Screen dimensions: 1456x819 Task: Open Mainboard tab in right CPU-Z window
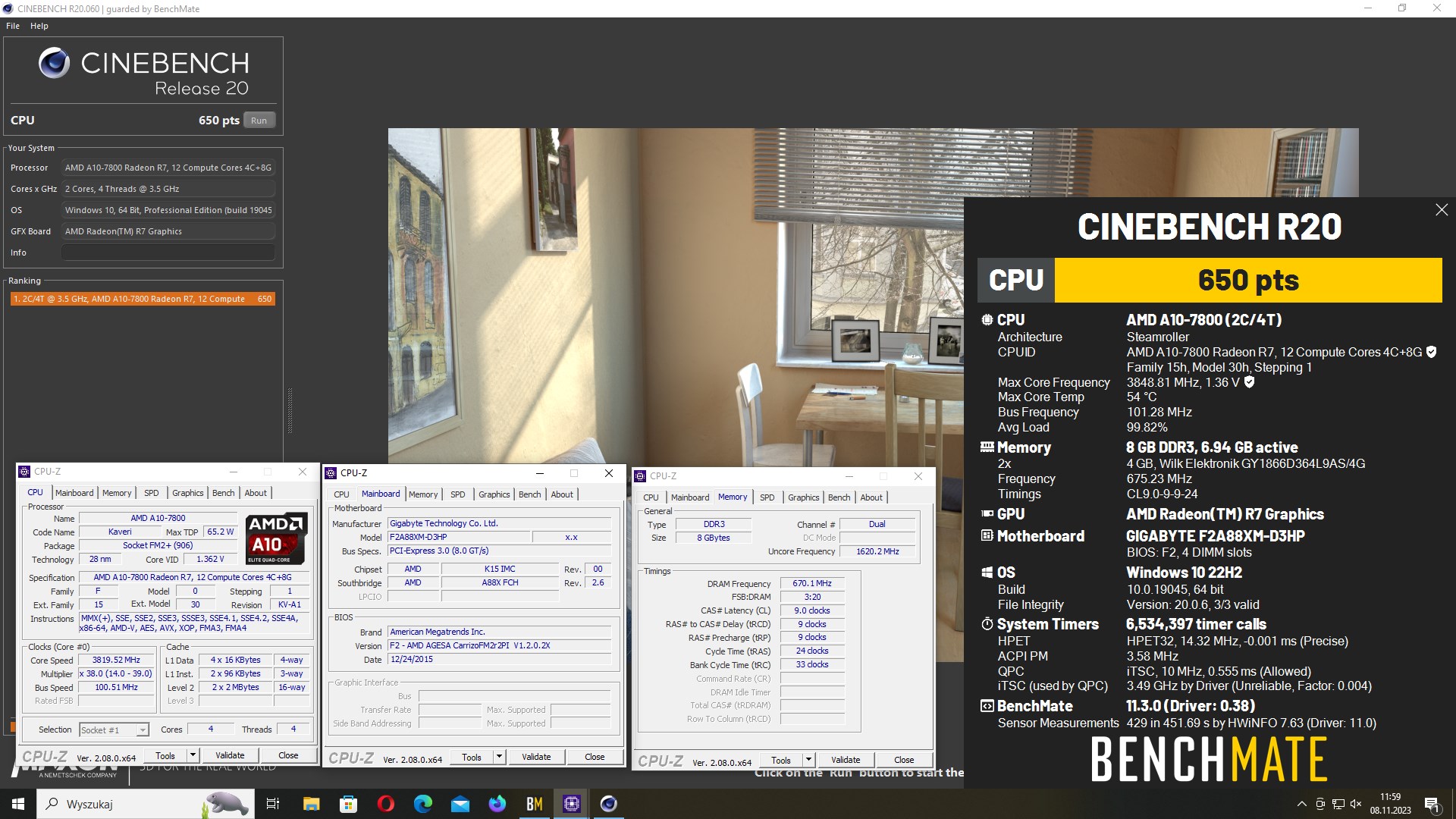click(x=690, y=497)
